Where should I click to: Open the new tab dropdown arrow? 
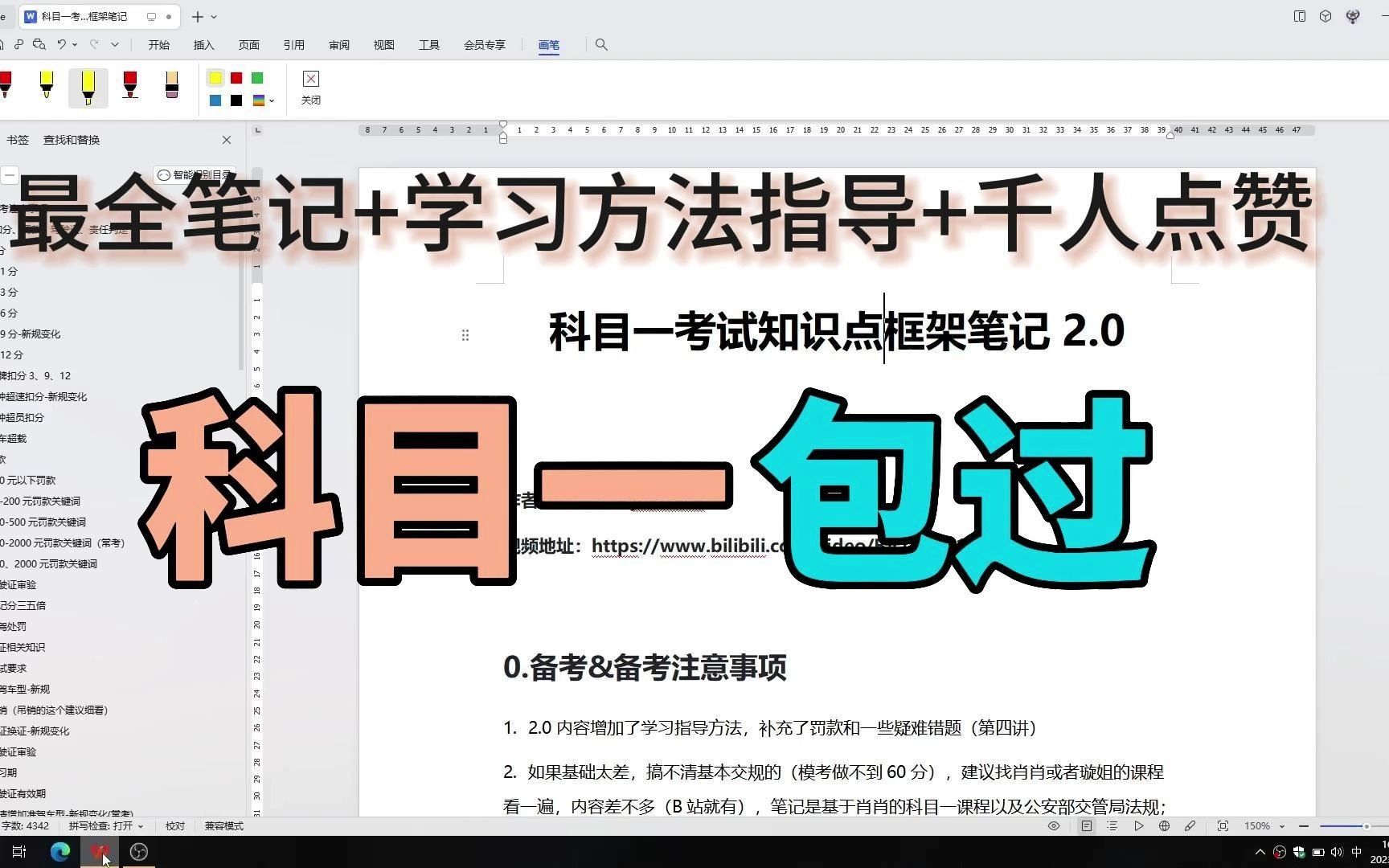pyautogui.click(x=213, y=16)
